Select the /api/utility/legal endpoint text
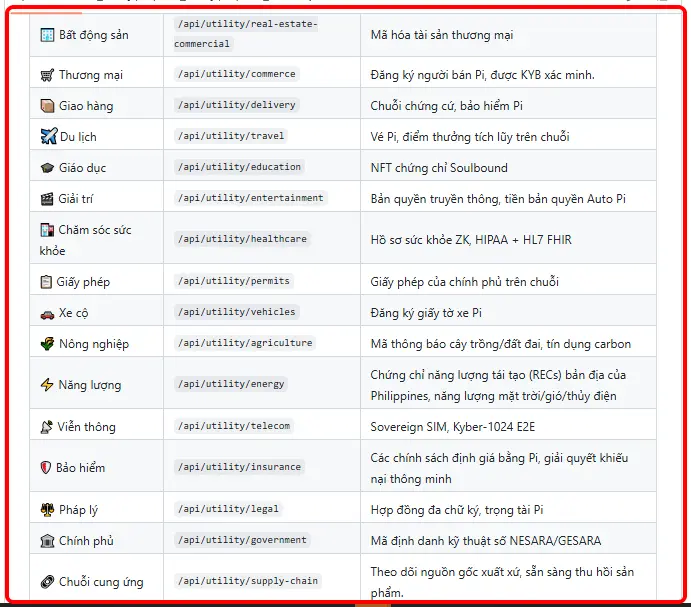The width and height of the screenshot is (691, 607). pos(228,509)
